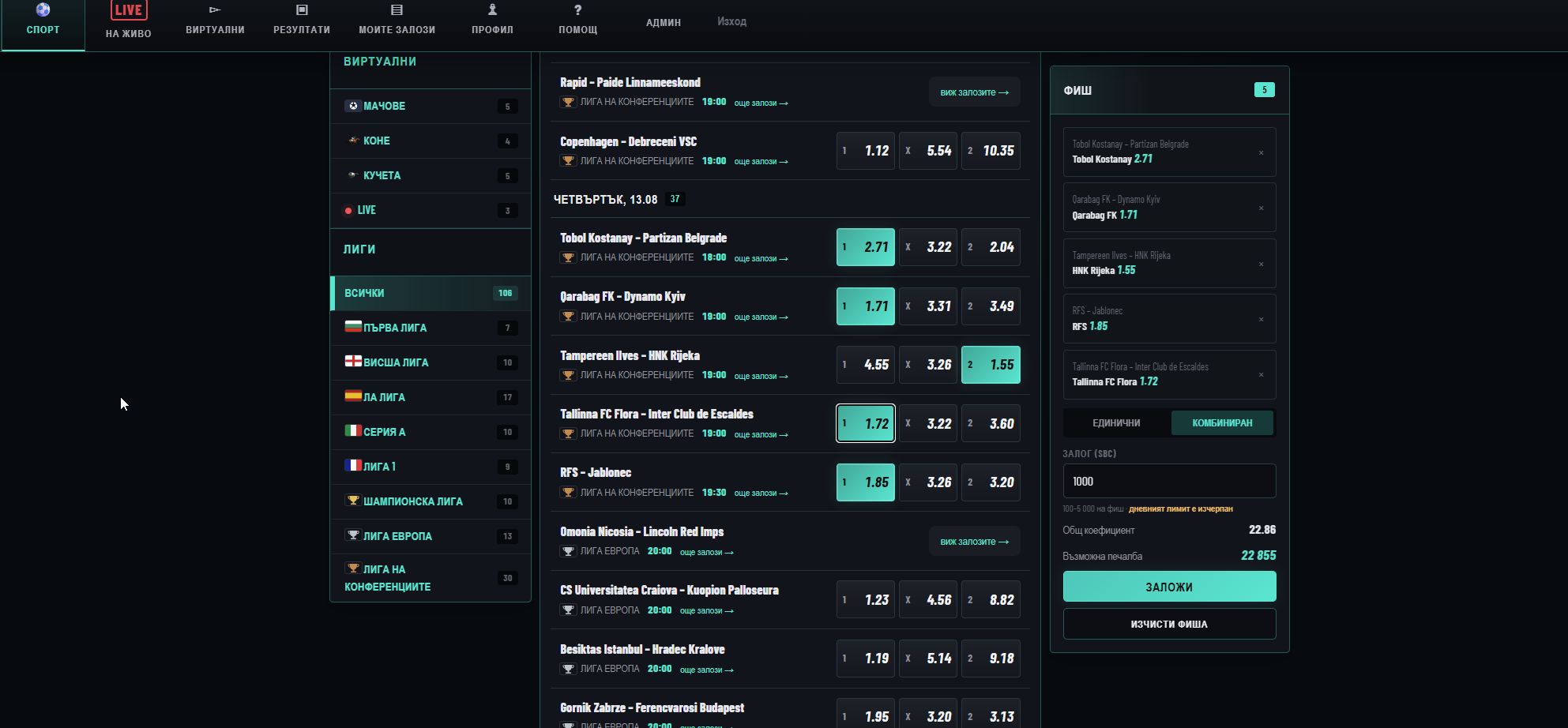Switch to Комбиниран bet type tab
Viewport: 1568px width, 728px height.
tap(1222, 423)
